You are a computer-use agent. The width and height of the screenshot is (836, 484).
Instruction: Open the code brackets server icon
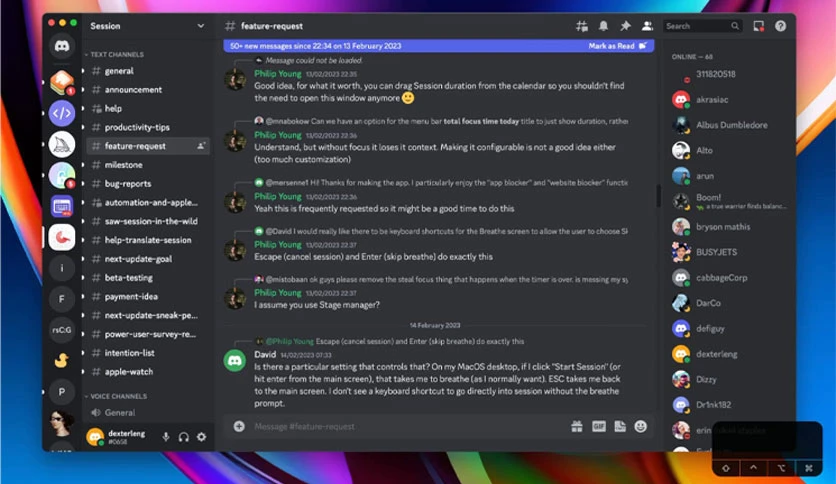(62, 113)
